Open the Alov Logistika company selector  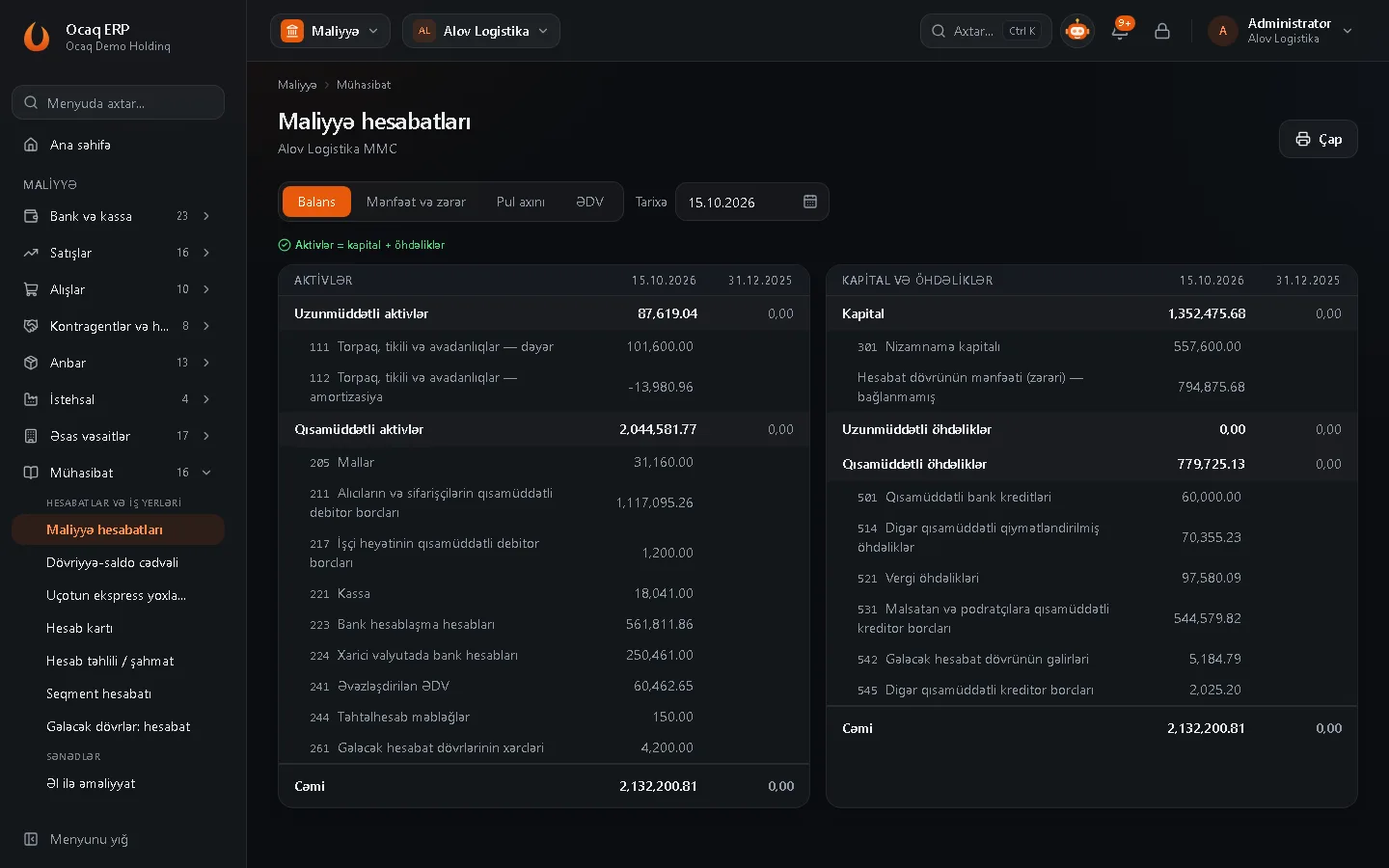click(480, 31)
